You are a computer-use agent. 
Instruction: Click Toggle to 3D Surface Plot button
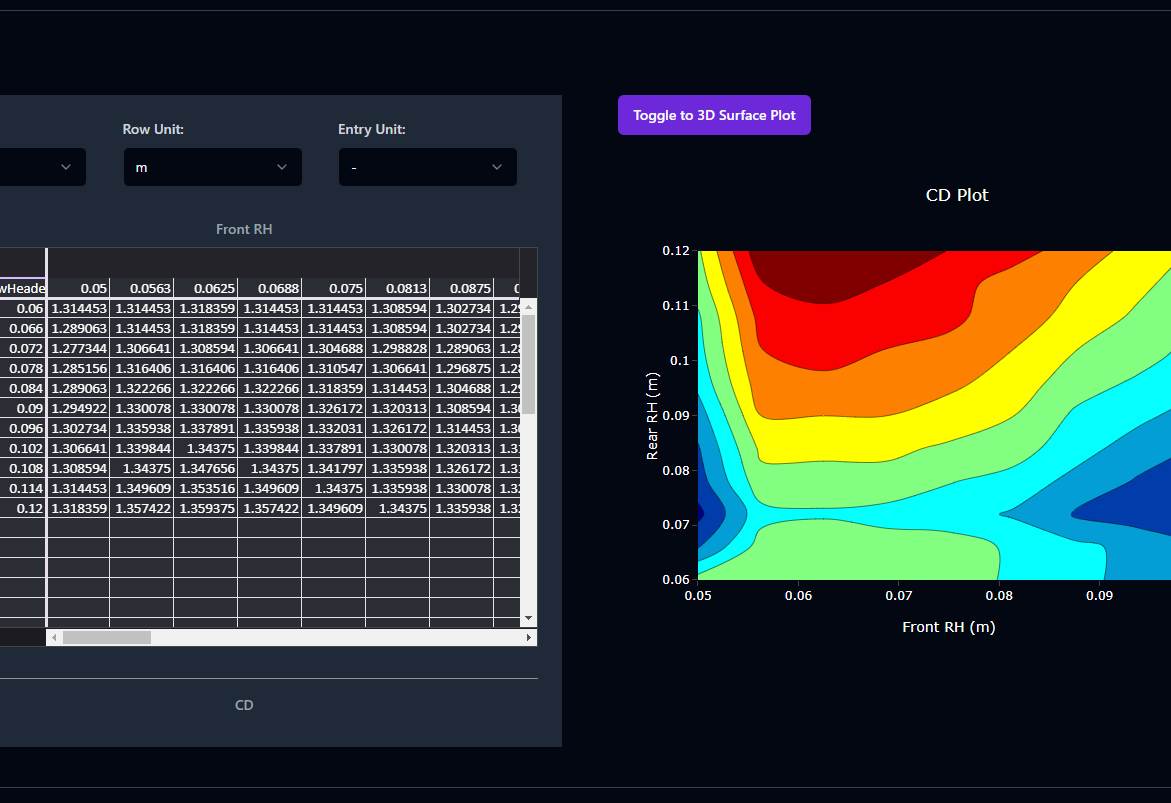(714, 115)
